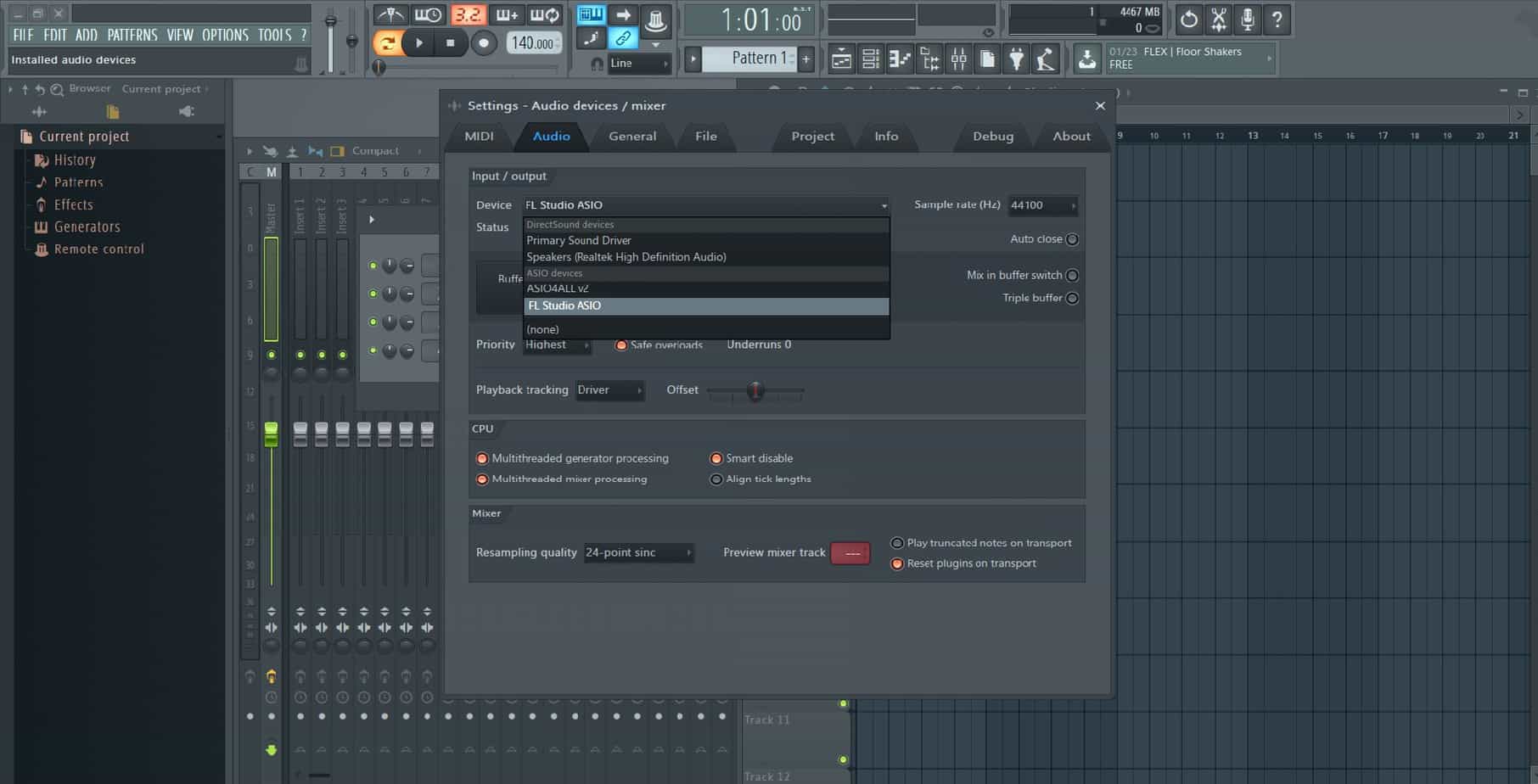Open the Channel rack icon
Image resolution: width=1538 pixels, height=784 pixels.
pyautogui.click(x=871, y=59)
